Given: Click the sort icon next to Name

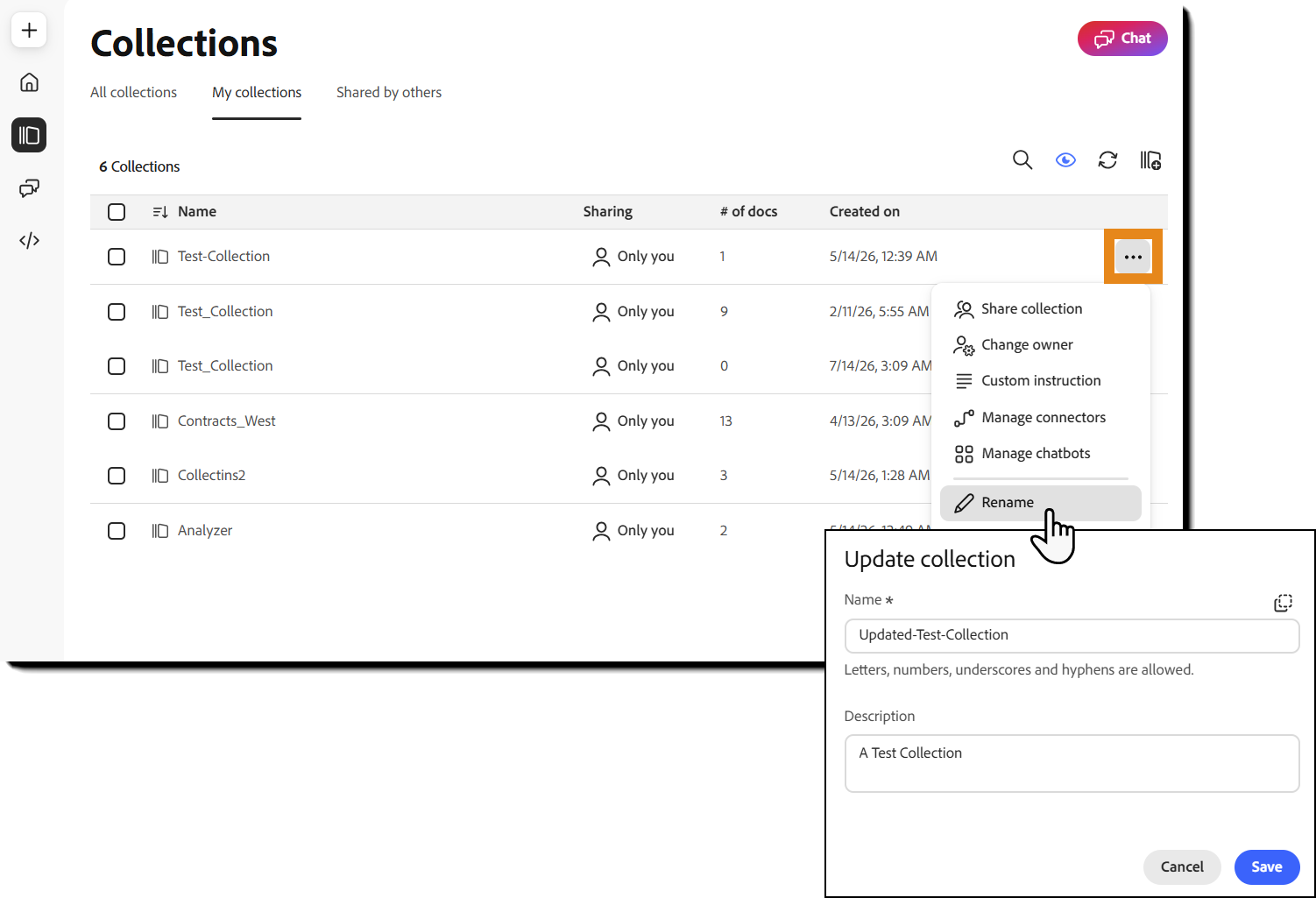Looking at the screenshot, I should coord(159,212).
